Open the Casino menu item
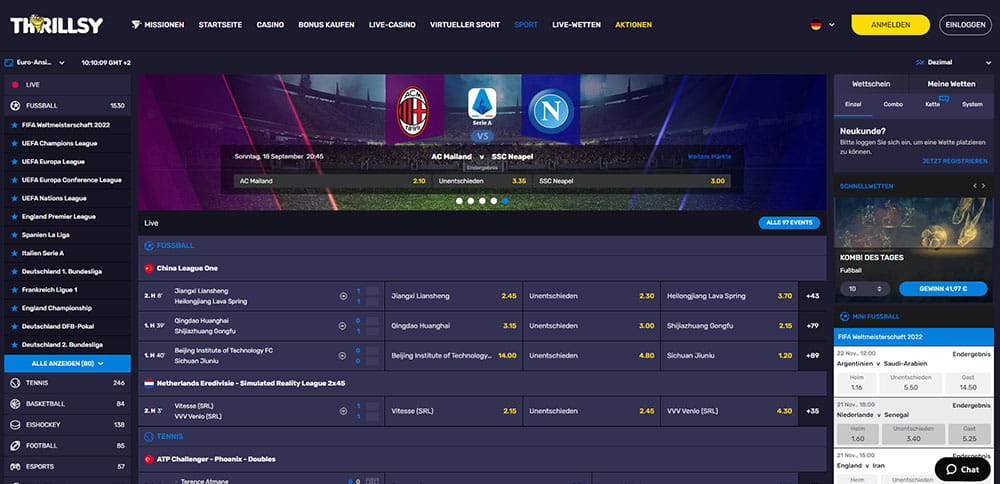The image size is (1000, 484). coord(270,25)
